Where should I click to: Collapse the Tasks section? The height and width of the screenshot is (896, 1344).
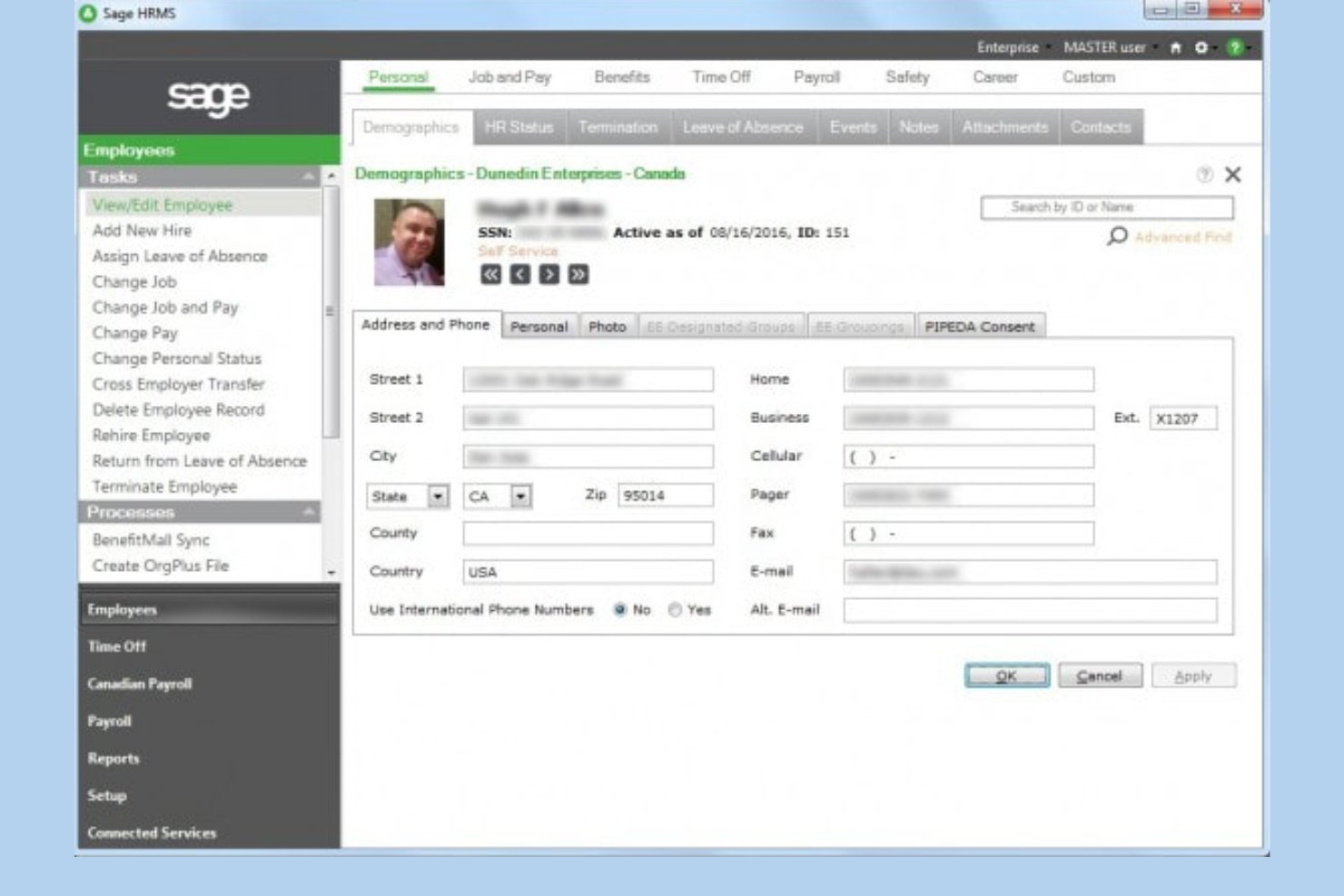point(309,177)
